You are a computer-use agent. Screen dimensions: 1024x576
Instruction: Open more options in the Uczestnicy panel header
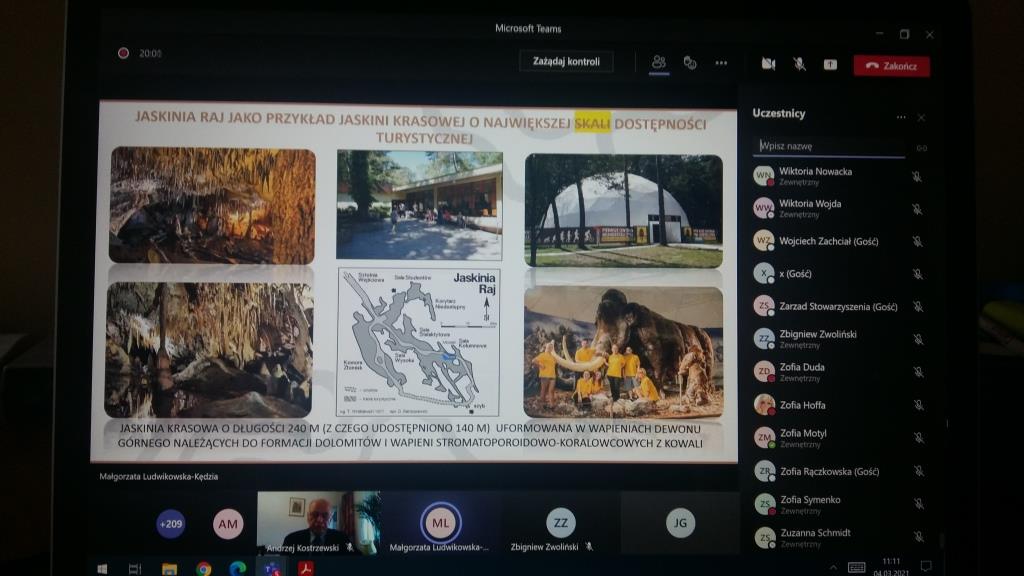tap(900, 117)
